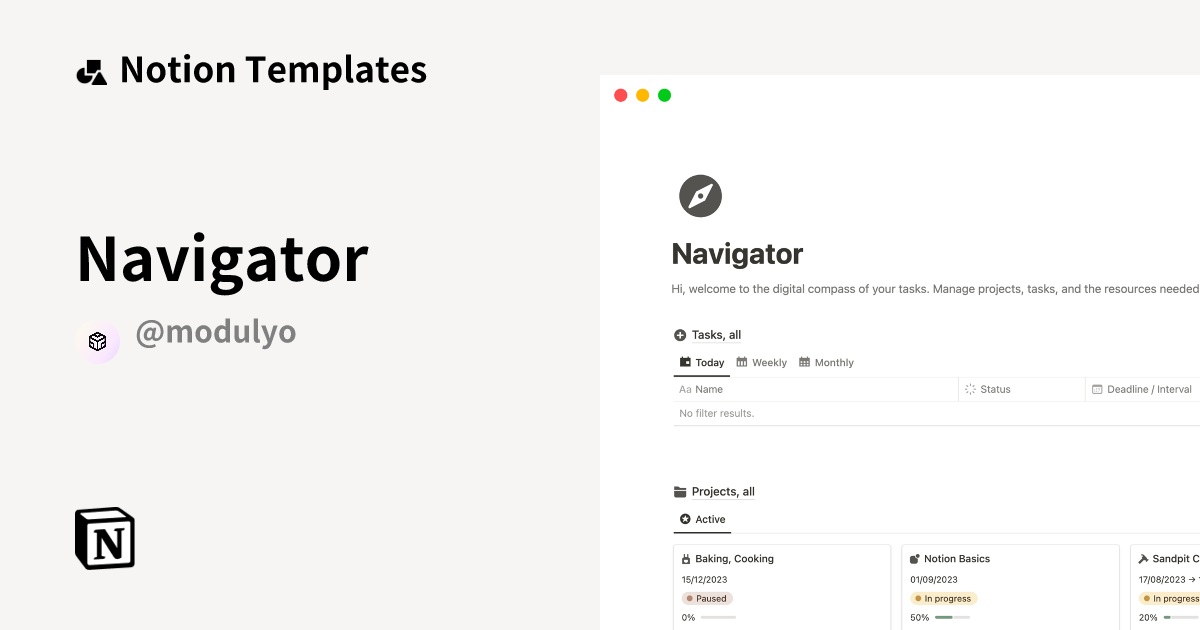Screen dimensions: 1200x630
Task: Click the Notion Templates cube logo icon
Action: pos(92,69)
